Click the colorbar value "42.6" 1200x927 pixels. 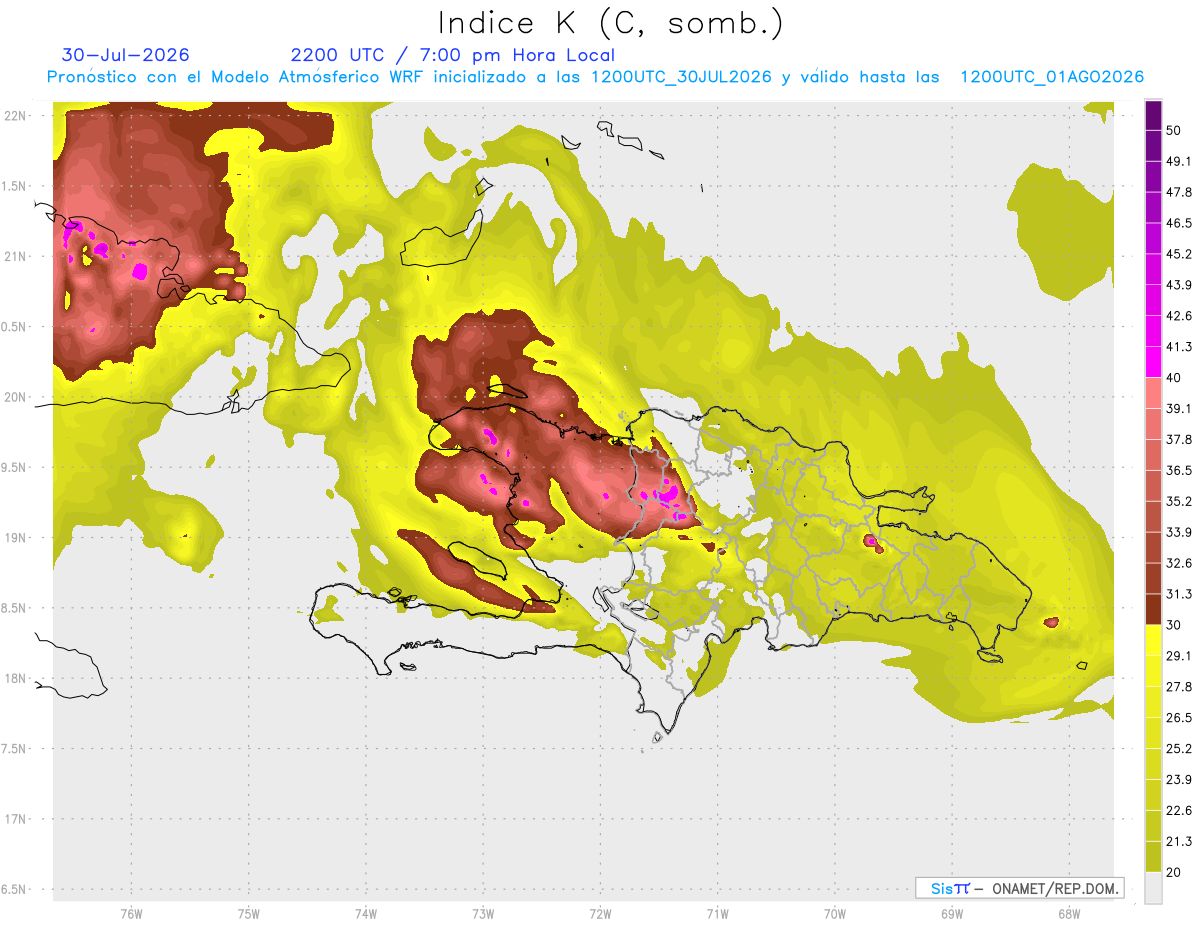click(x=1179, y=316)
